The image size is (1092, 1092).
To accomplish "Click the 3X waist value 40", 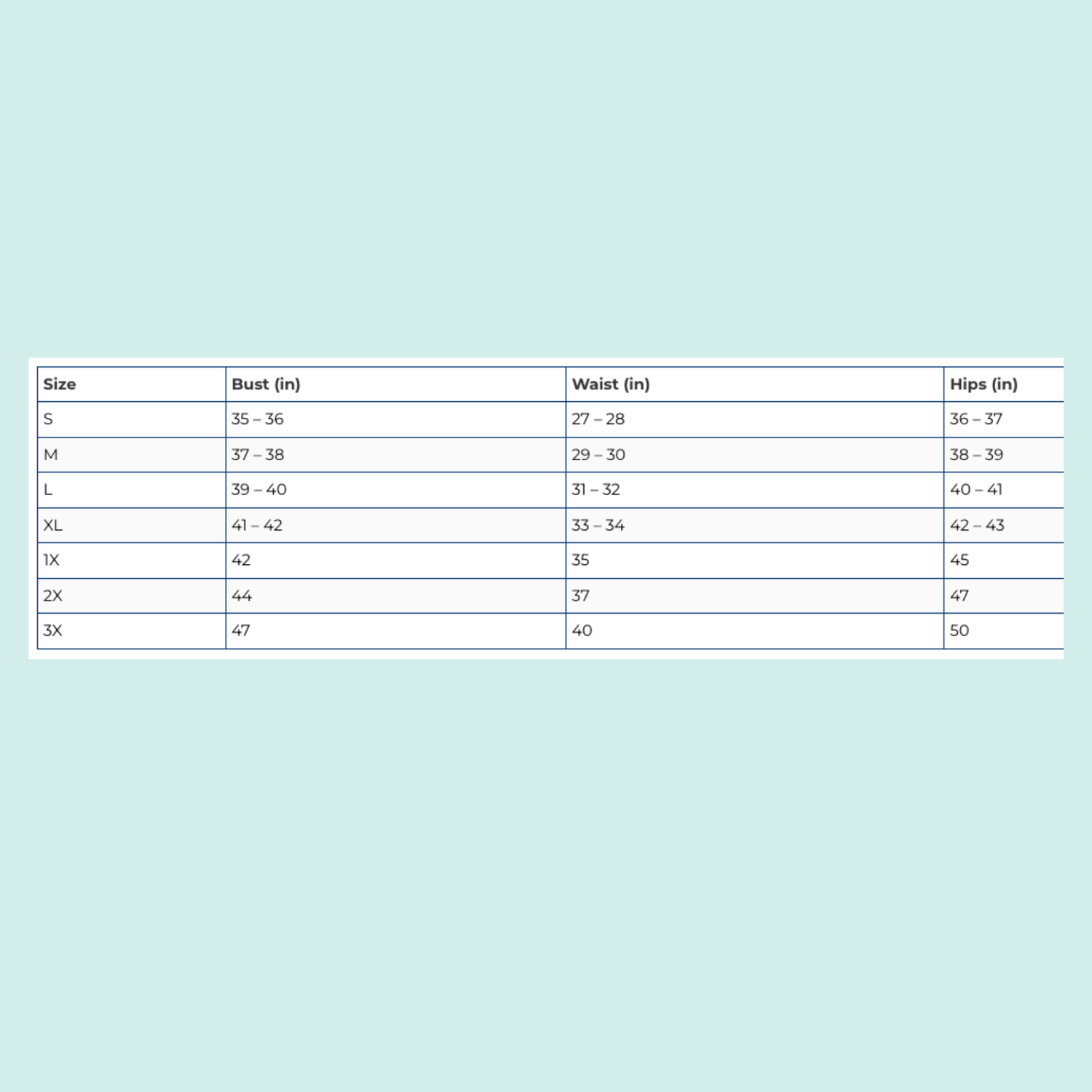I will pyautogui.click(x=582, y=630).
